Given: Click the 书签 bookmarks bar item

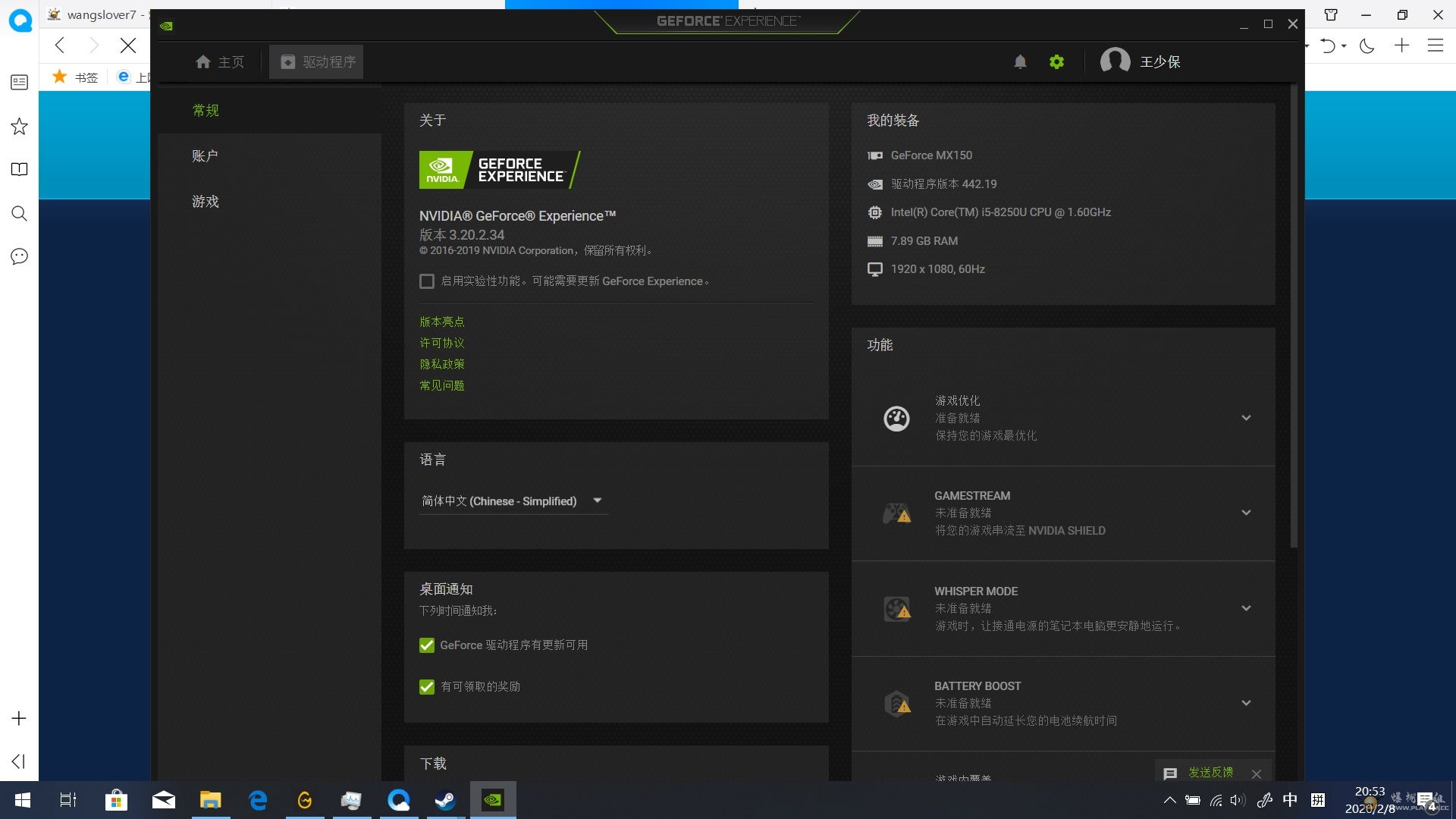Looking at the screenshot, I should tap(75, 77).
